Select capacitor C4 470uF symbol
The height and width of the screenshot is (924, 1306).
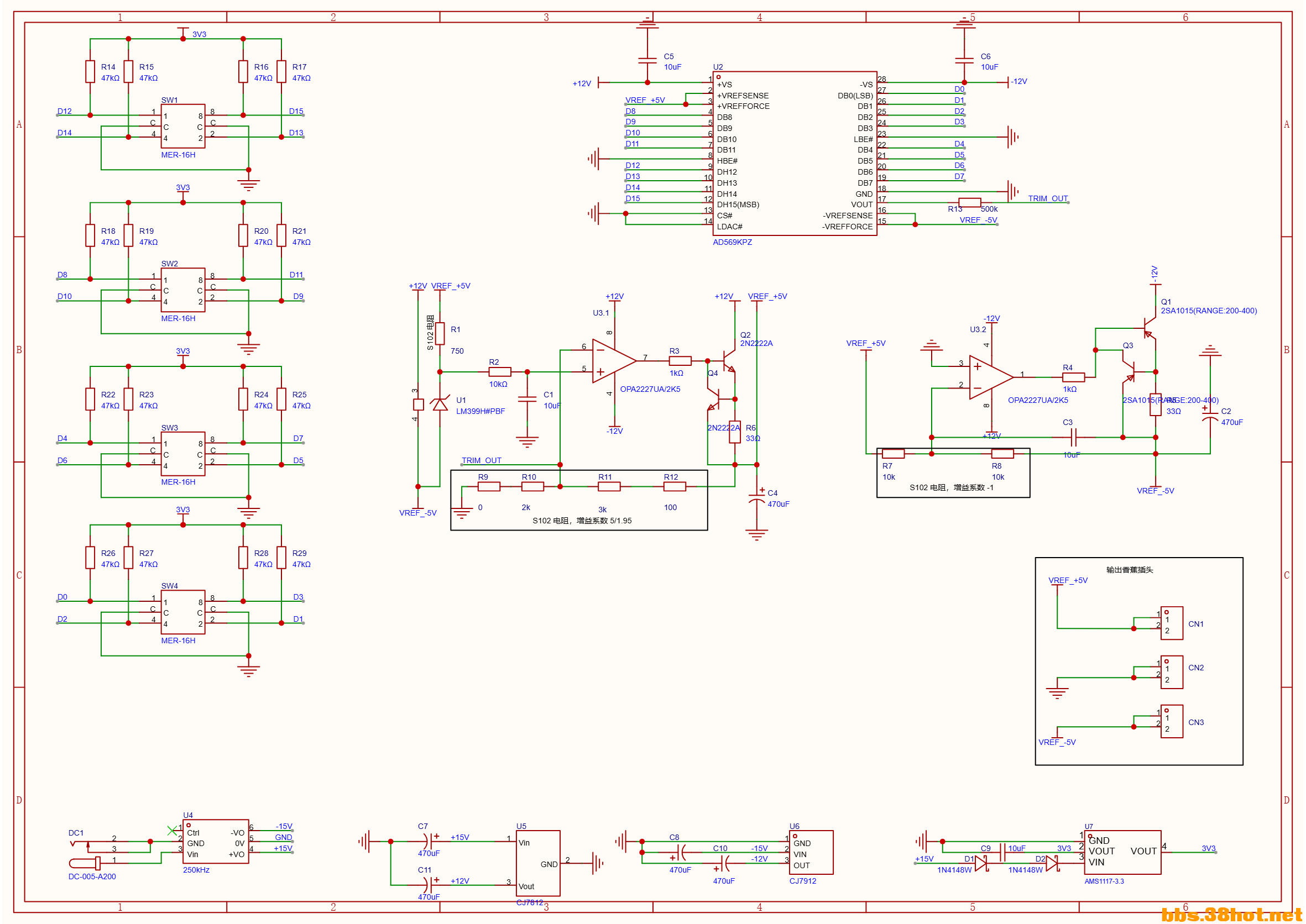(x=756, y=497)
